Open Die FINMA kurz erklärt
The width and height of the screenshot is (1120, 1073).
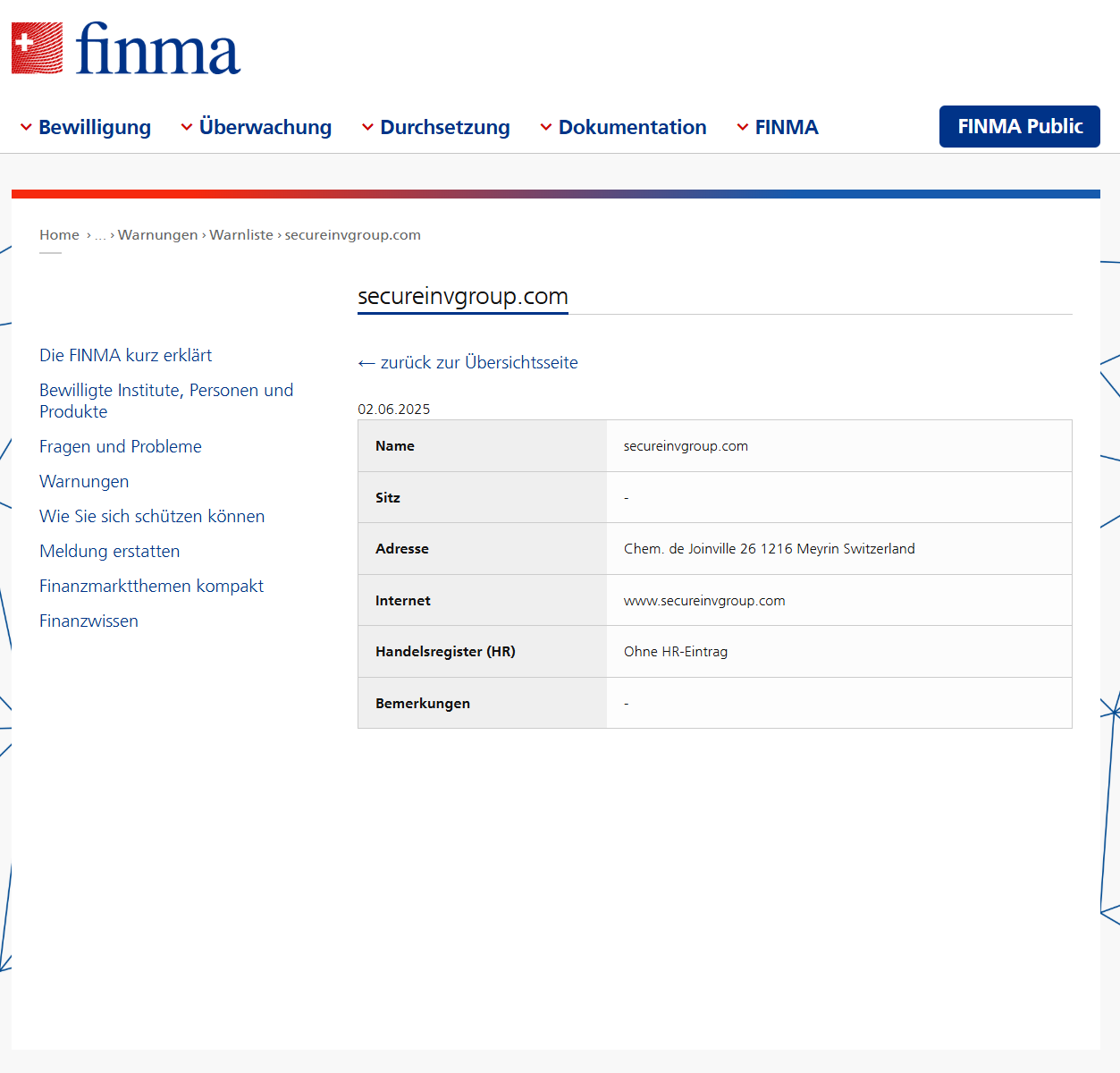coord(126,355)
